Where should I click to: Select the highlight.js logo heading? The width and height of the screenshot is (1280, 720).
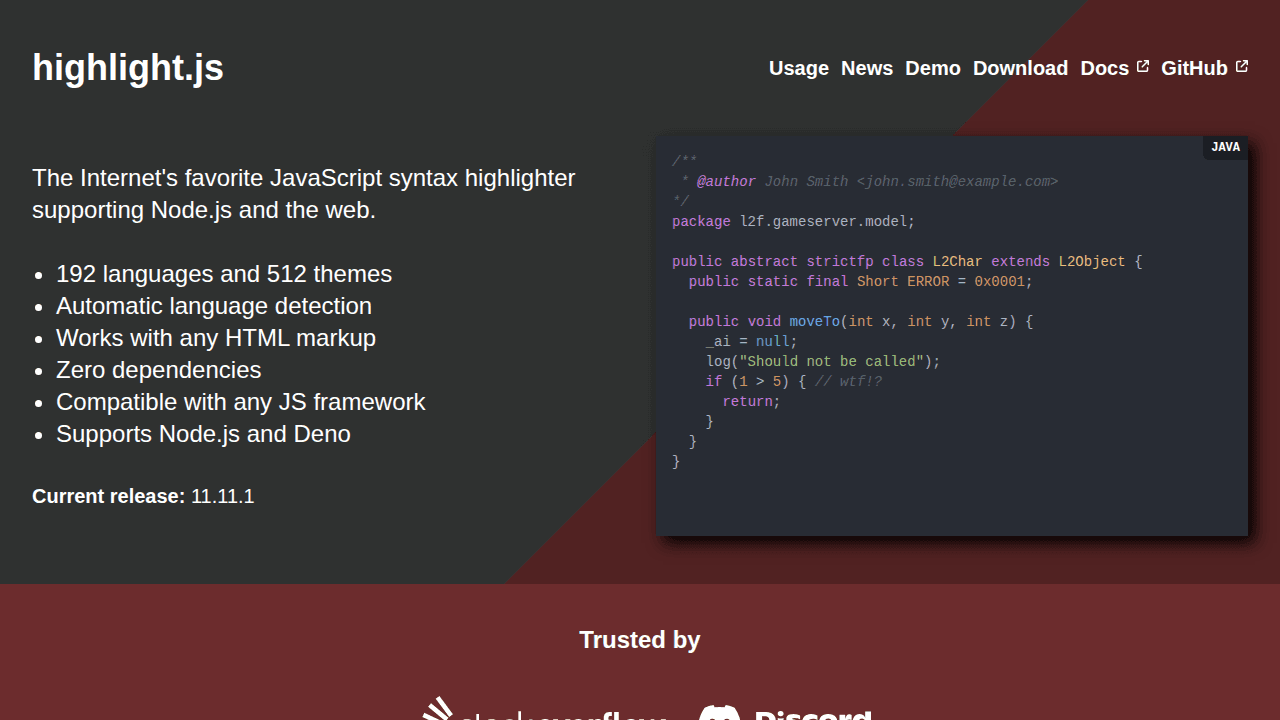(127, 67)
